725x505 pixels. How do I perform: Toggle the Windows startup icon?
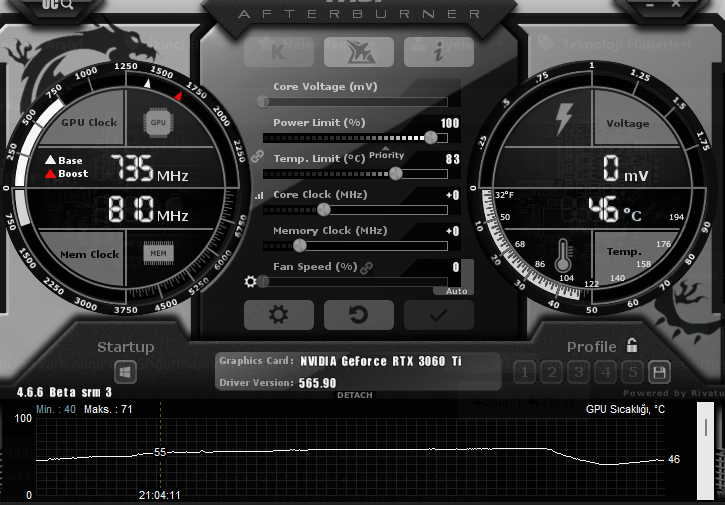(125, 372)
